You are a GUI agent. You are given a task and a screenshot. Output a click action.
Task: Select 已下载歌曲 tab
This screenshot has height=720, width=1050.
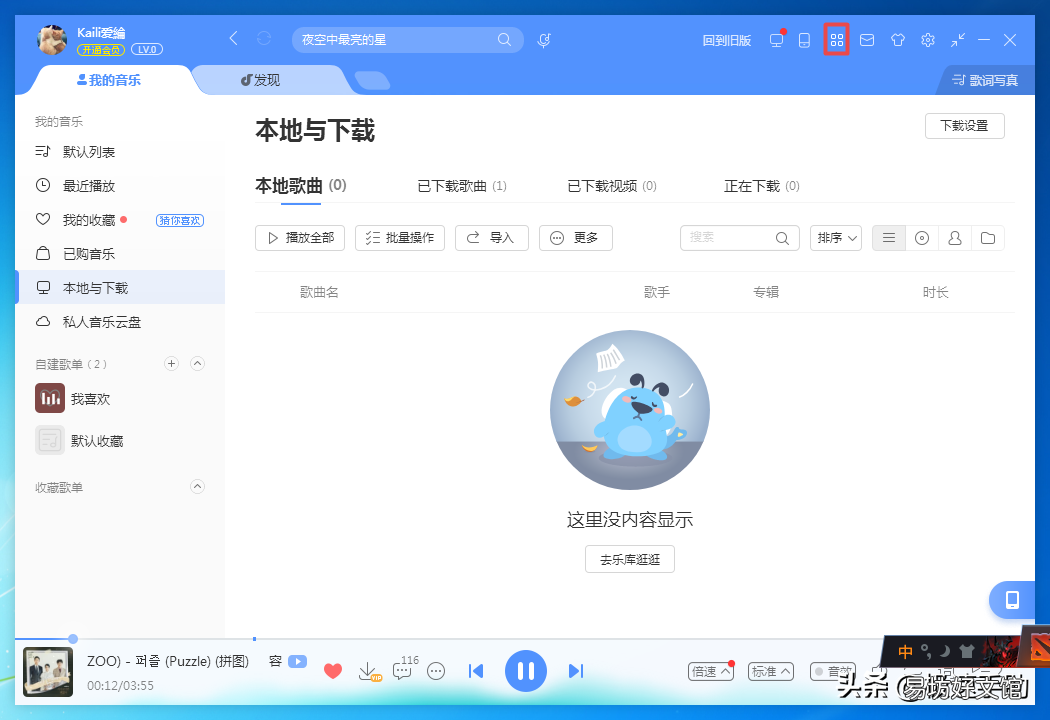[462, 186]
